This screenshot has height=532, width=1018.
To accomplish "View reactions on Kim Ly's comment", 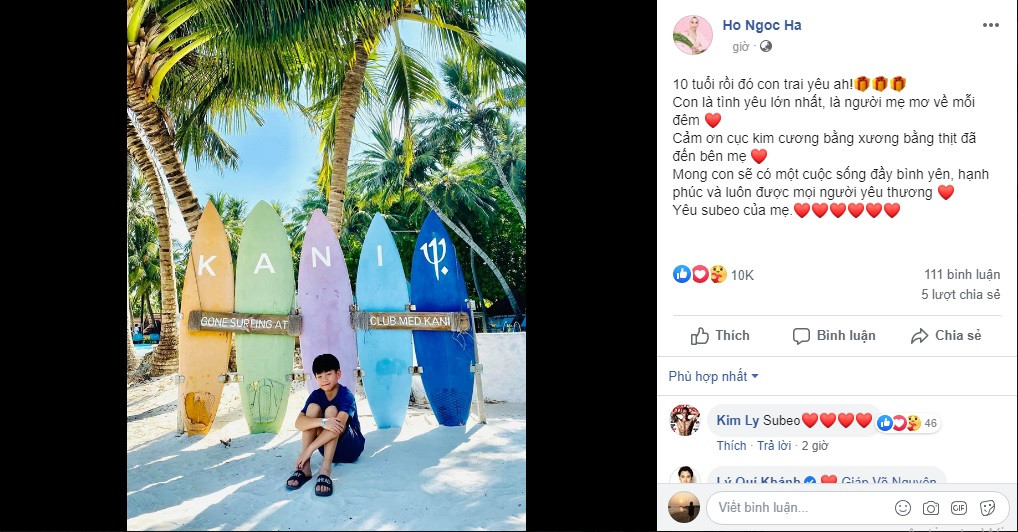I will click(x=908, y=423).
